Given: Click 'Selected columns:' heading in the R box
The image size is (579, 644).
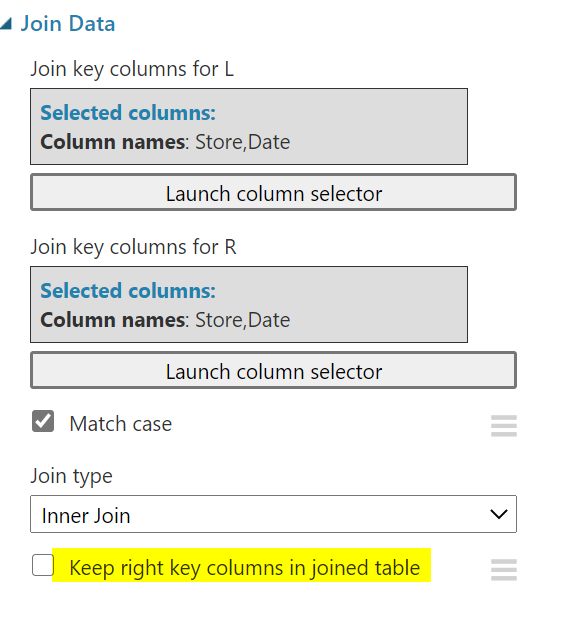Looking at the screenshot, I should 128,291.
